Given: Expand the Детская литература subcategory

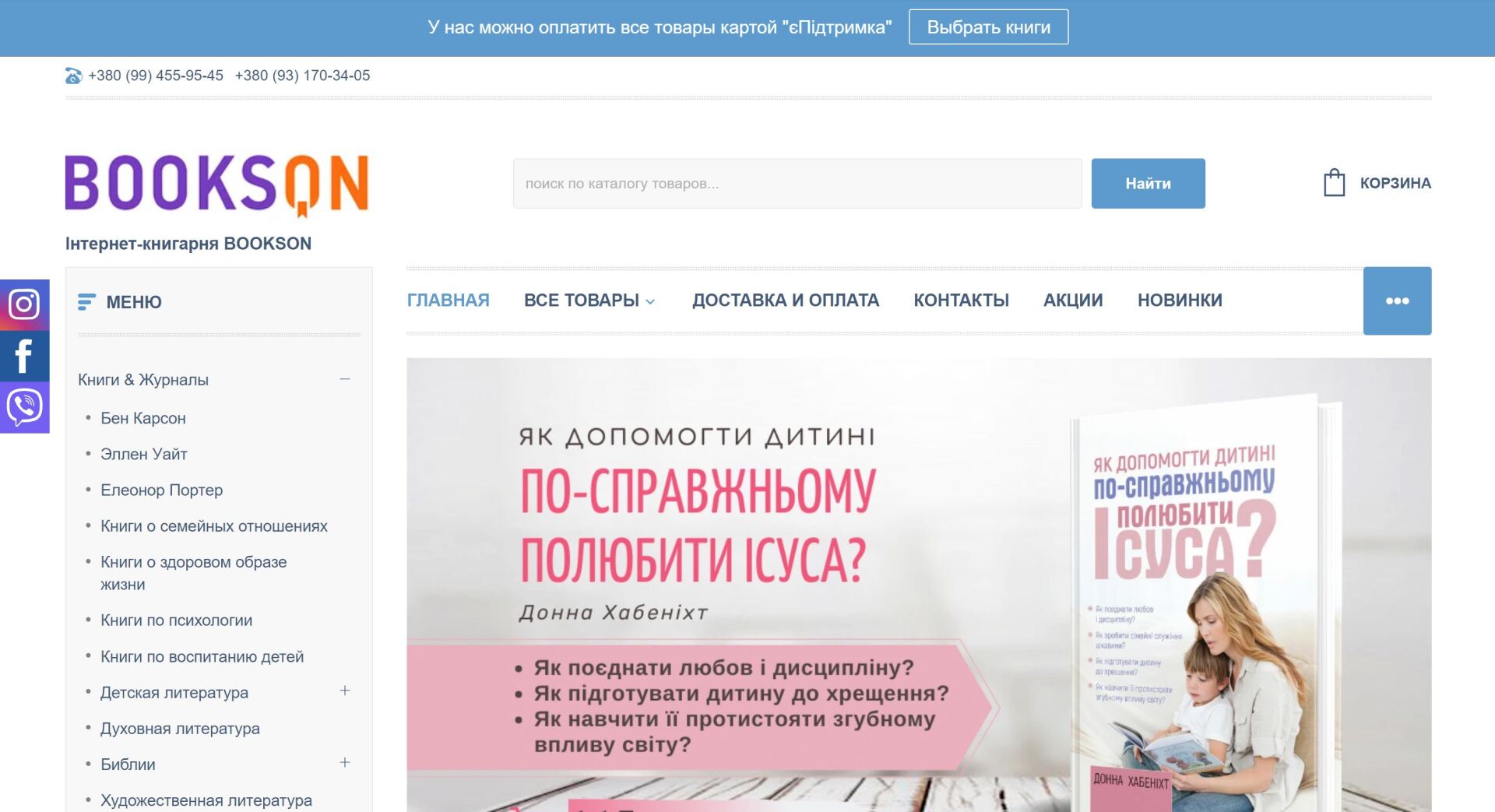Looking at the screenshot, I should click(x=345, y=691).
